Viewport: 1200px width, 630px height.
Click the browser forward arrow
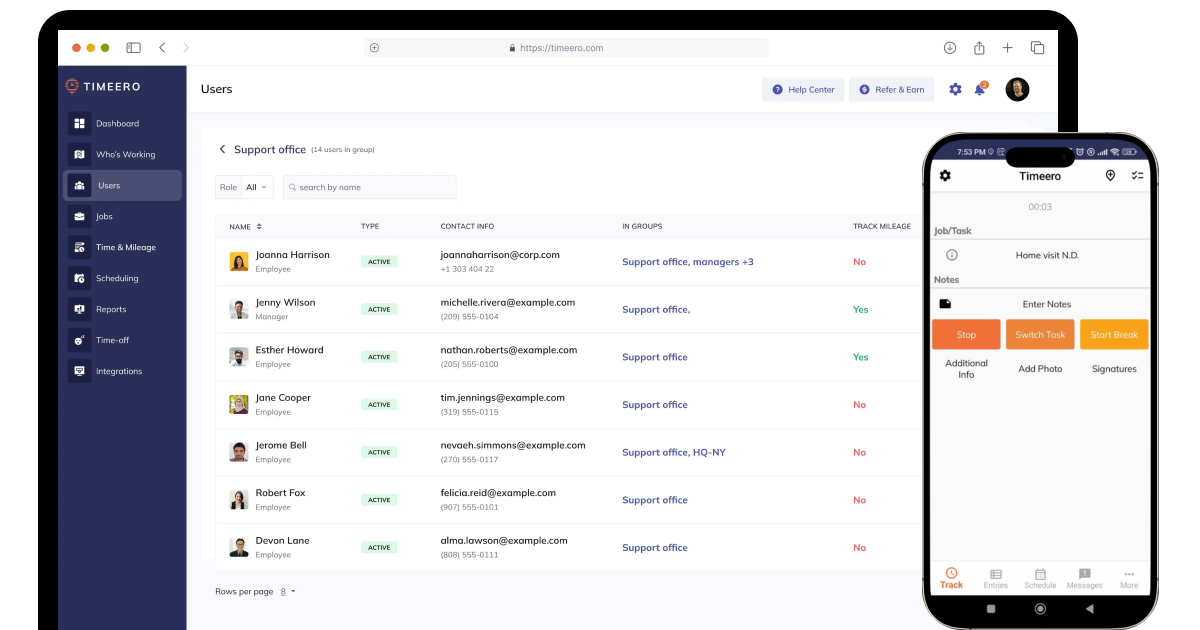pyautogui.click(x=186, y=47)
